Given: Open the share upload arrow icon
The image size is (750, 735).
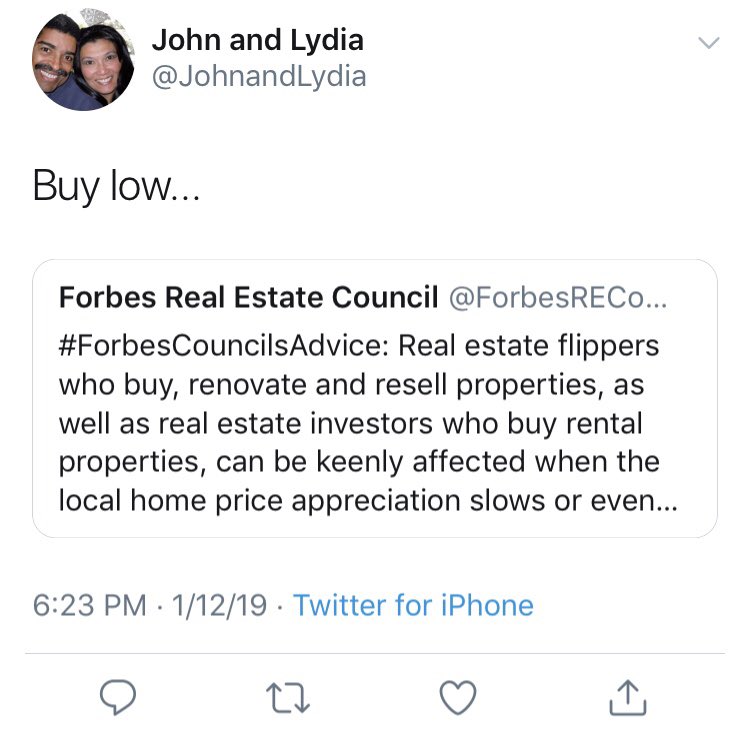Looking at the screenshot, I should pyautogui.click(x=628, y=698).
